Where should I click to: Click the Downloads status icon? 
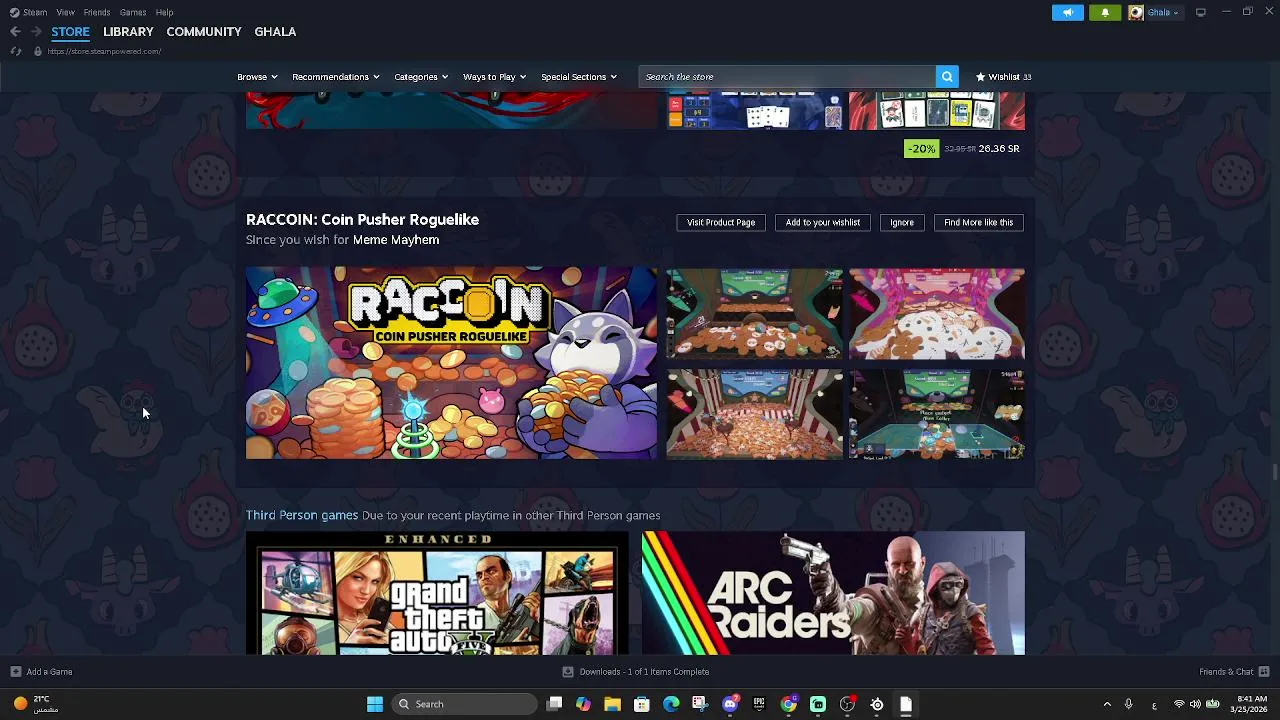568,672
